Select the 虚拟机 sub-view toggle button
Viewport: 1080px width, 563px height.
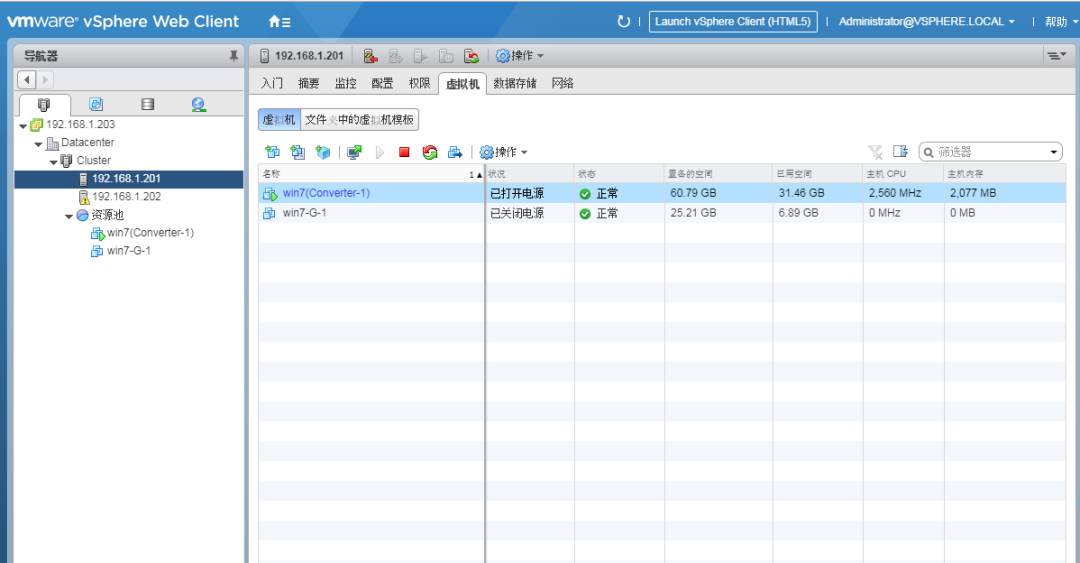pos(279,120)
